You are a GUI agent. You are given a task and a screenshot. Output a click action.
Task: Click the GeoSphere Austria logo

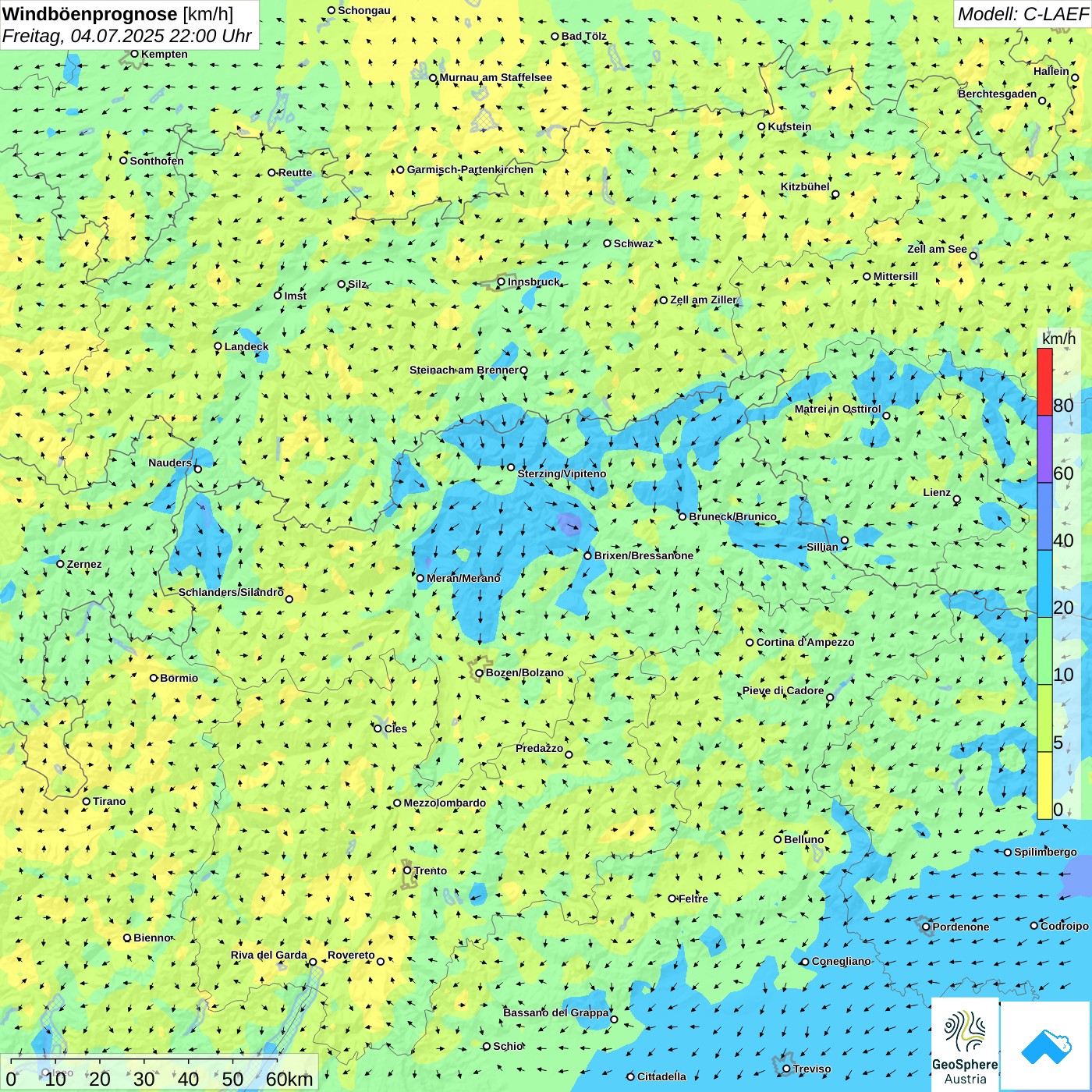(x=965, y=1046)
